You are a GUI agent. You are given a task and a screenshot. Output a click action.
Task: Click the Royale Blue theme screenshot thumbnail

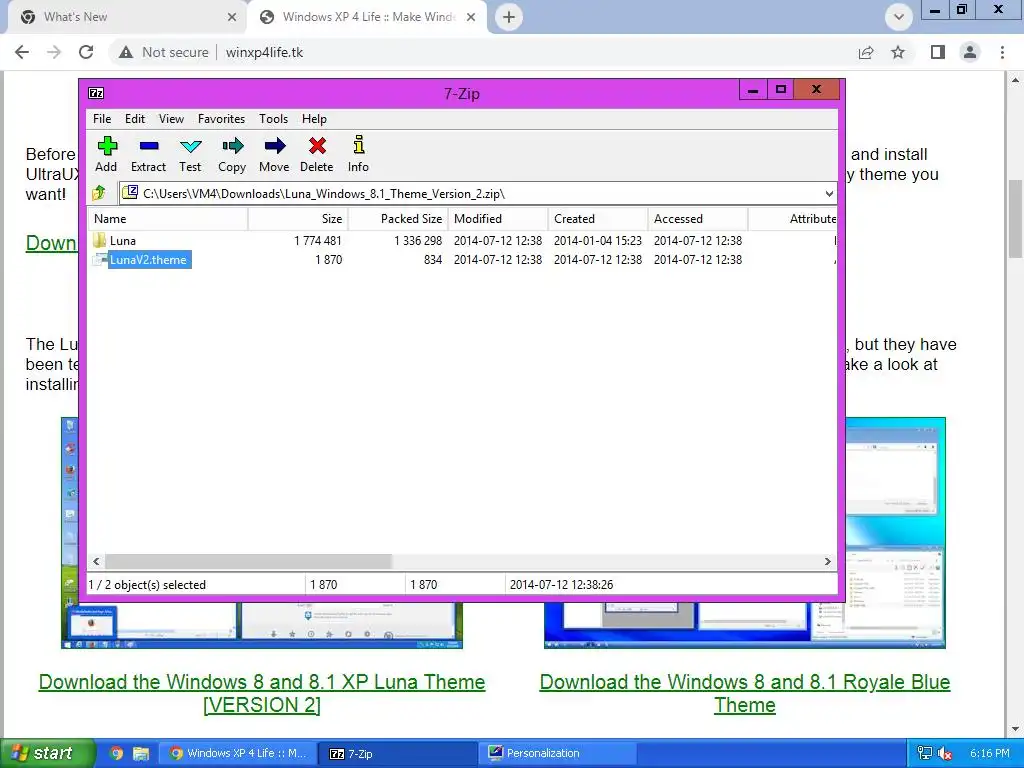click(x=895, y=533)
